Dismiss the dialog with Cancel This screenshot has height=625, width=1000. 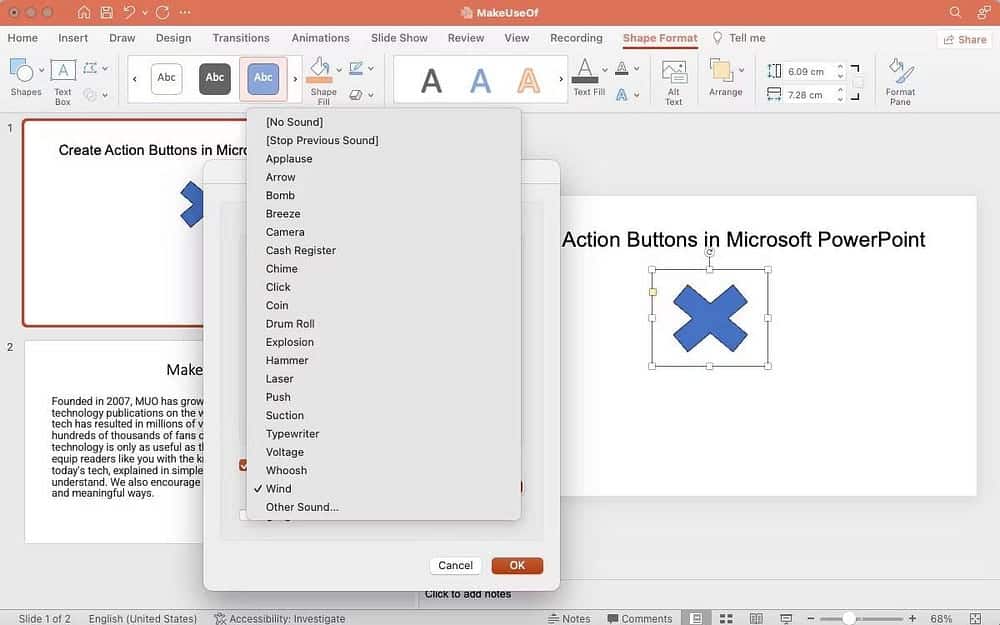pyautogui.click(x=455, y=565)
